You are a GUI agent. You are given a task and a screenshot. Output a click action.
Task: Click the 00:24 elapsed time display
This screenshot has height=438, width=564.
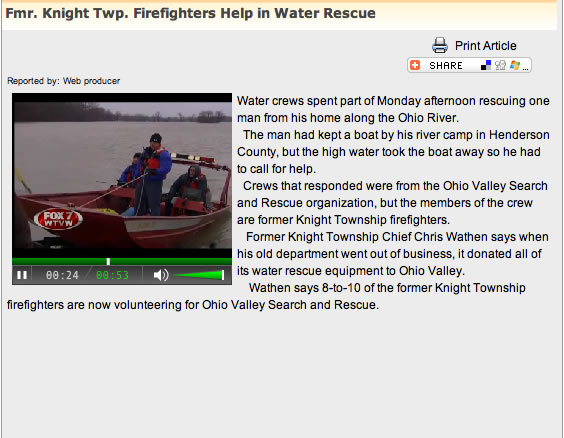[x=62, y=275]
